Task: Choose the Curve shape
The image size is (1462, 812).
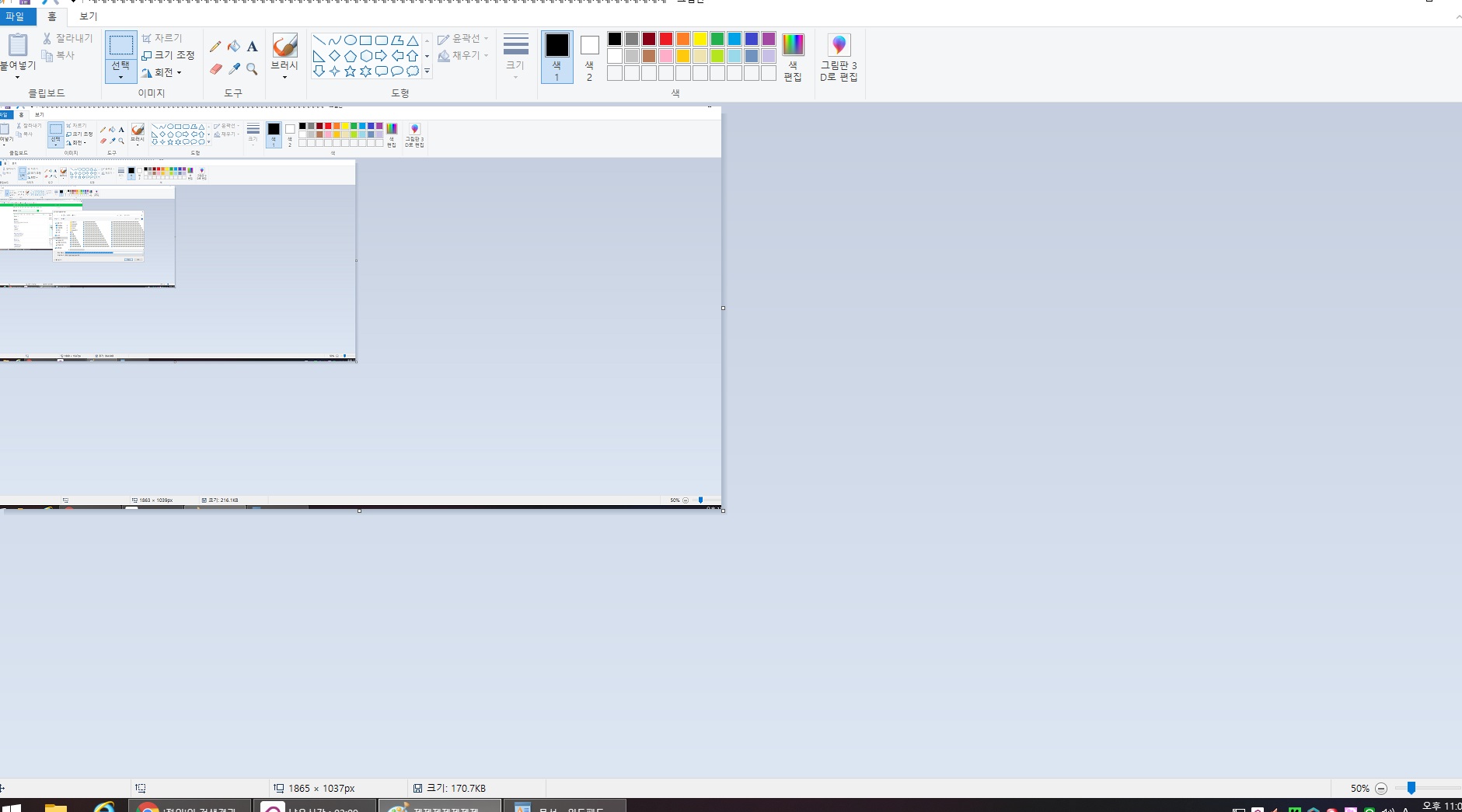Action: [334, 40]
